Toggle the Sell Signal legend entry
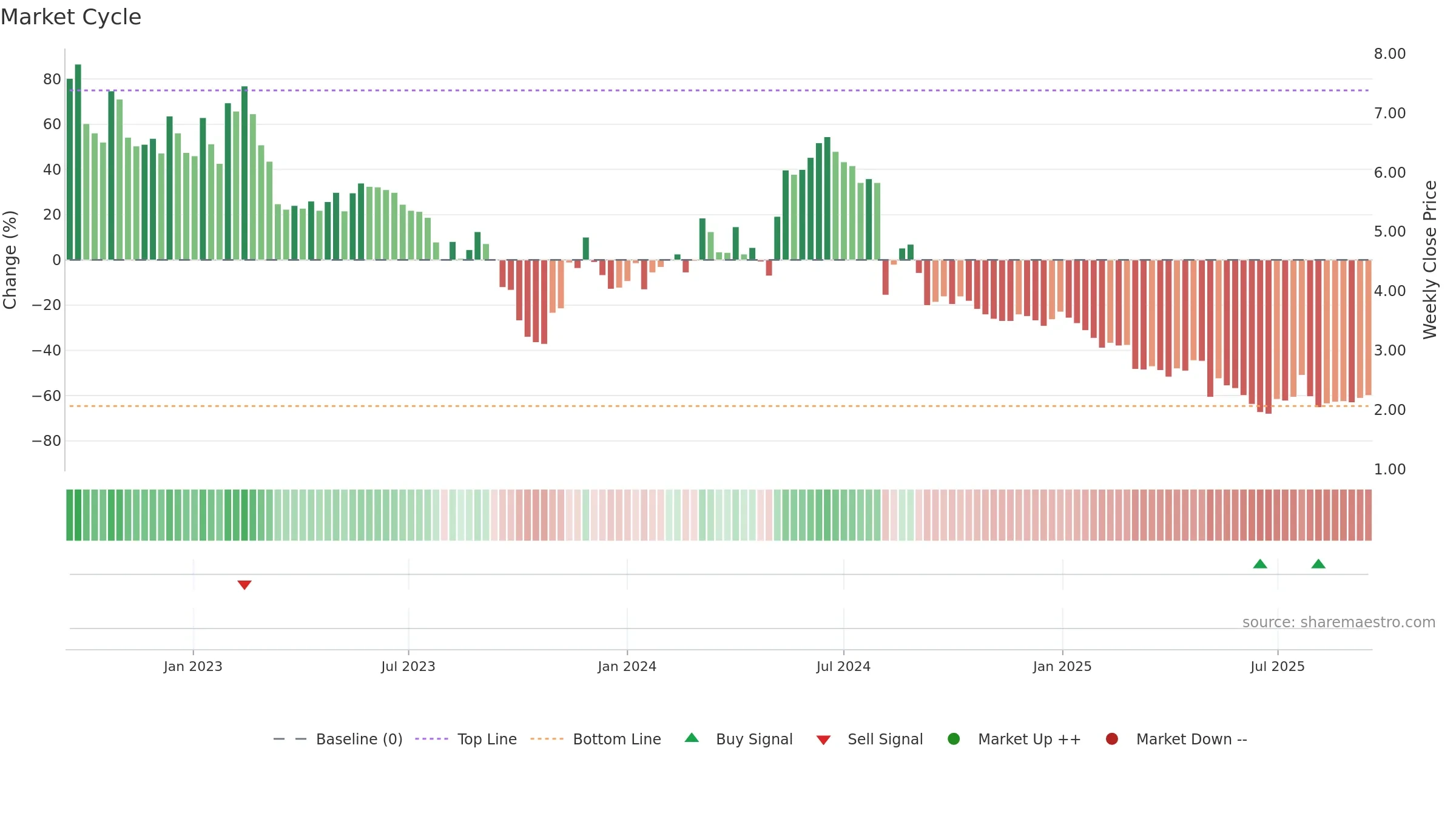This screenshot has height=819, width=1456. [x=869, y=739]
